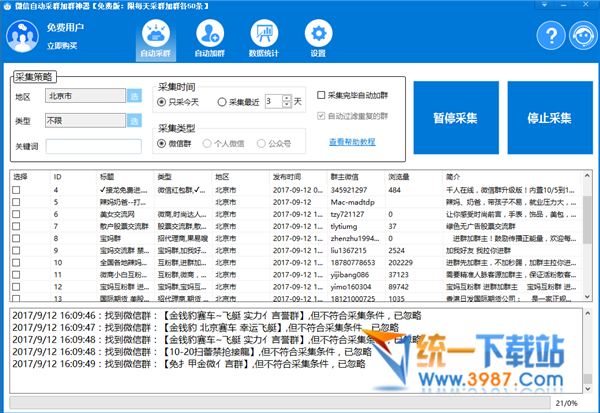Open 查看帮助教程 link
This screenshot has height=413, width=600.
coord(352,142)
